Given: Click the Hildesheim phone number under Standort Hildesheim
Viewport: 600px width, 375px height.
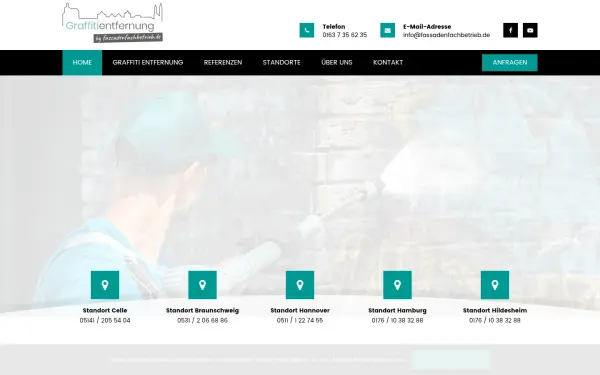Looking at the screenshot, I should coord(495,320).
